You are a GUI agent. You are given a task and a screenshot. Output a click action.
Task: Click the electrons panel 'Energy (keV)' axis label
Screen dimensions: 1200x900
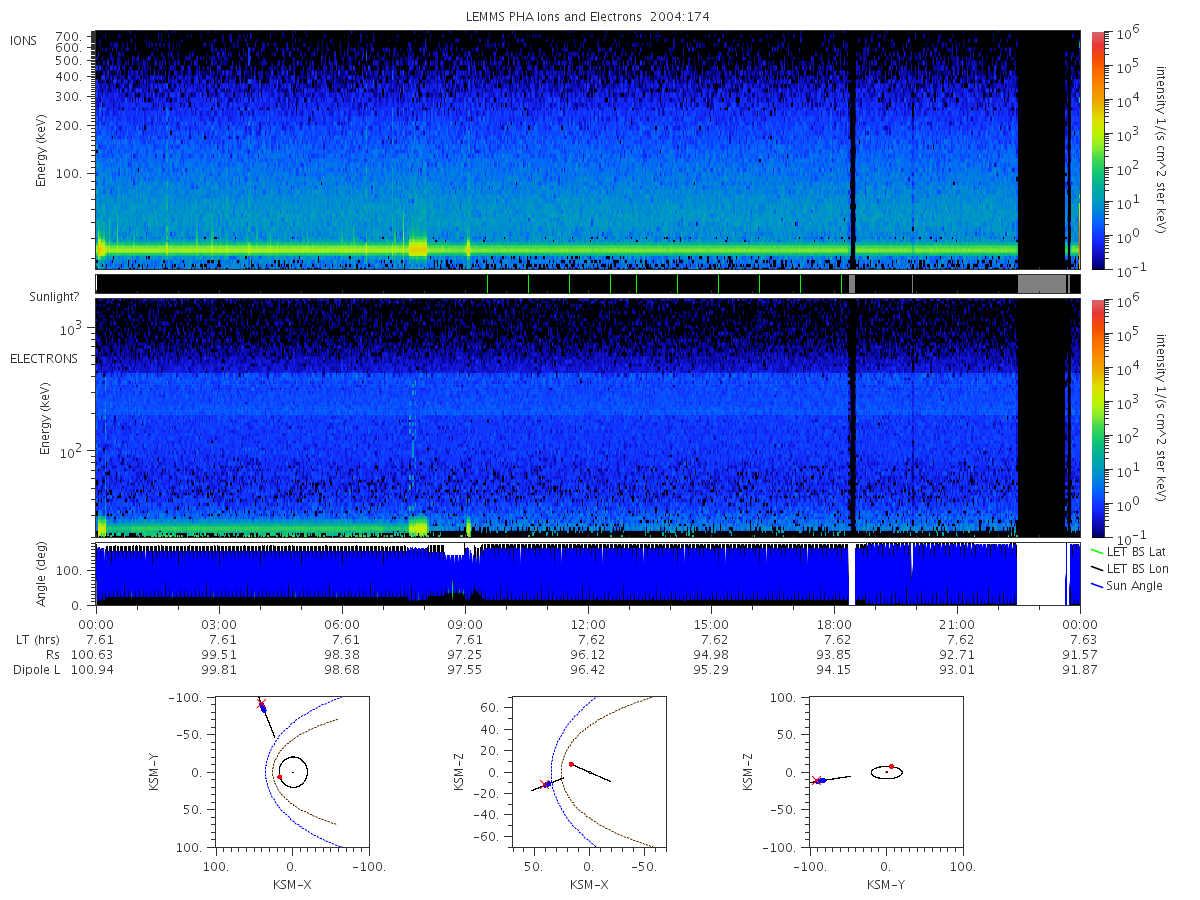tap(45, 418)
